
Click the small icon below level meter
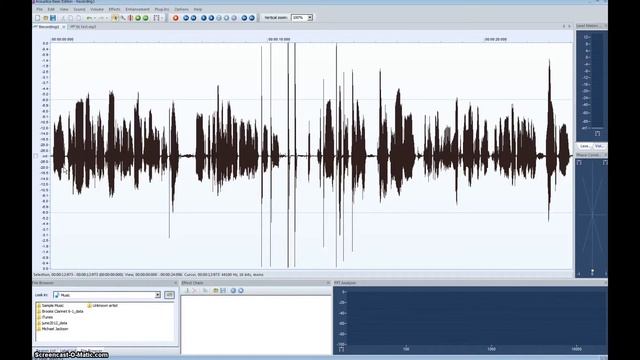pos(598,133)
